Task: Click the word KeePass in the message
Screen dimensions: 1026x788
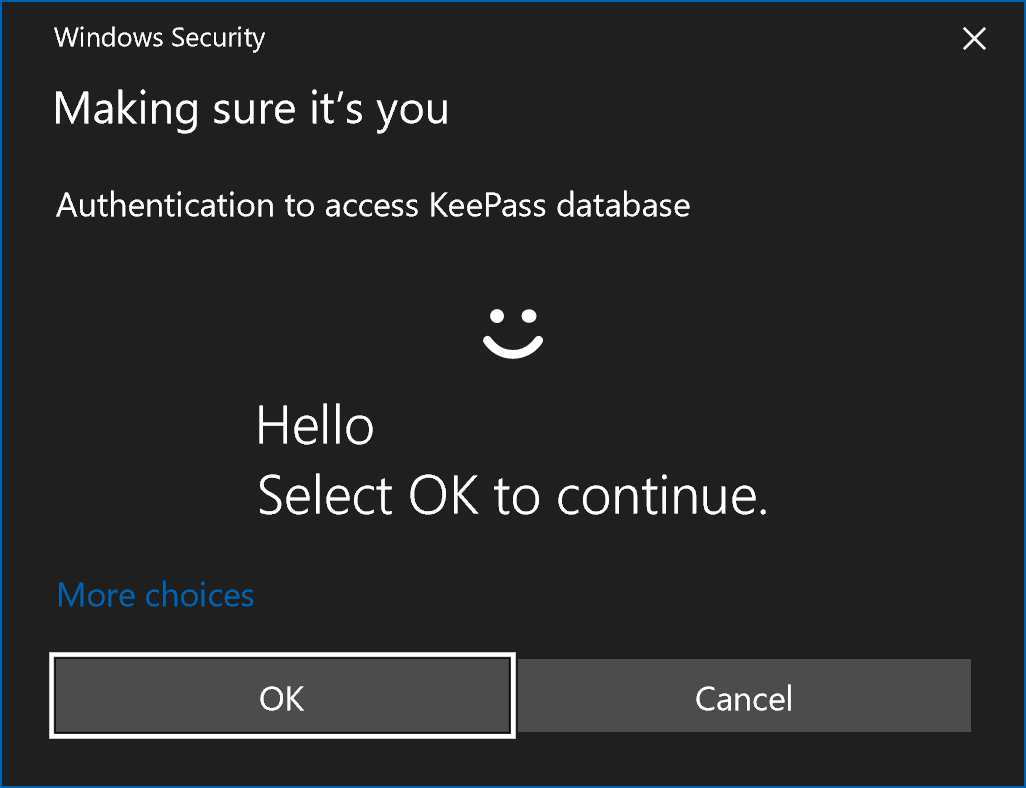Action: 488,206
